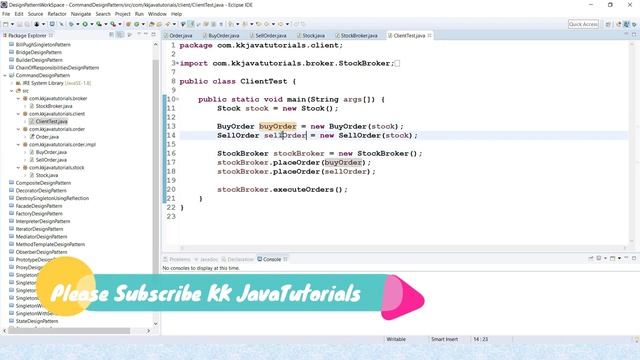
Task: Open the Source menu
Action: [x=36, y=14]
